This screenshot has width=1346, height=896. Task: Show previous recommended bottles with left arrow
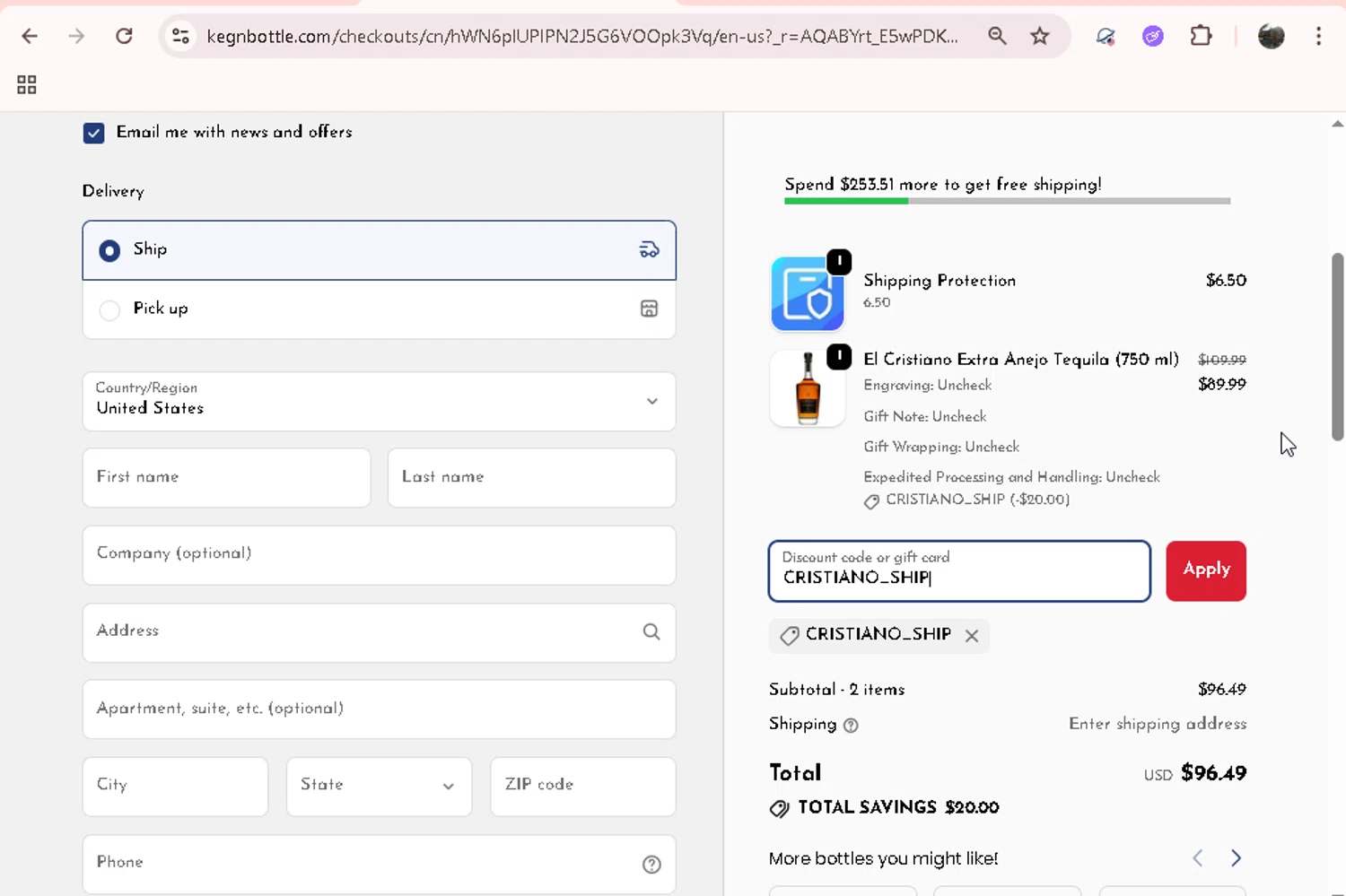[1198, 858]
